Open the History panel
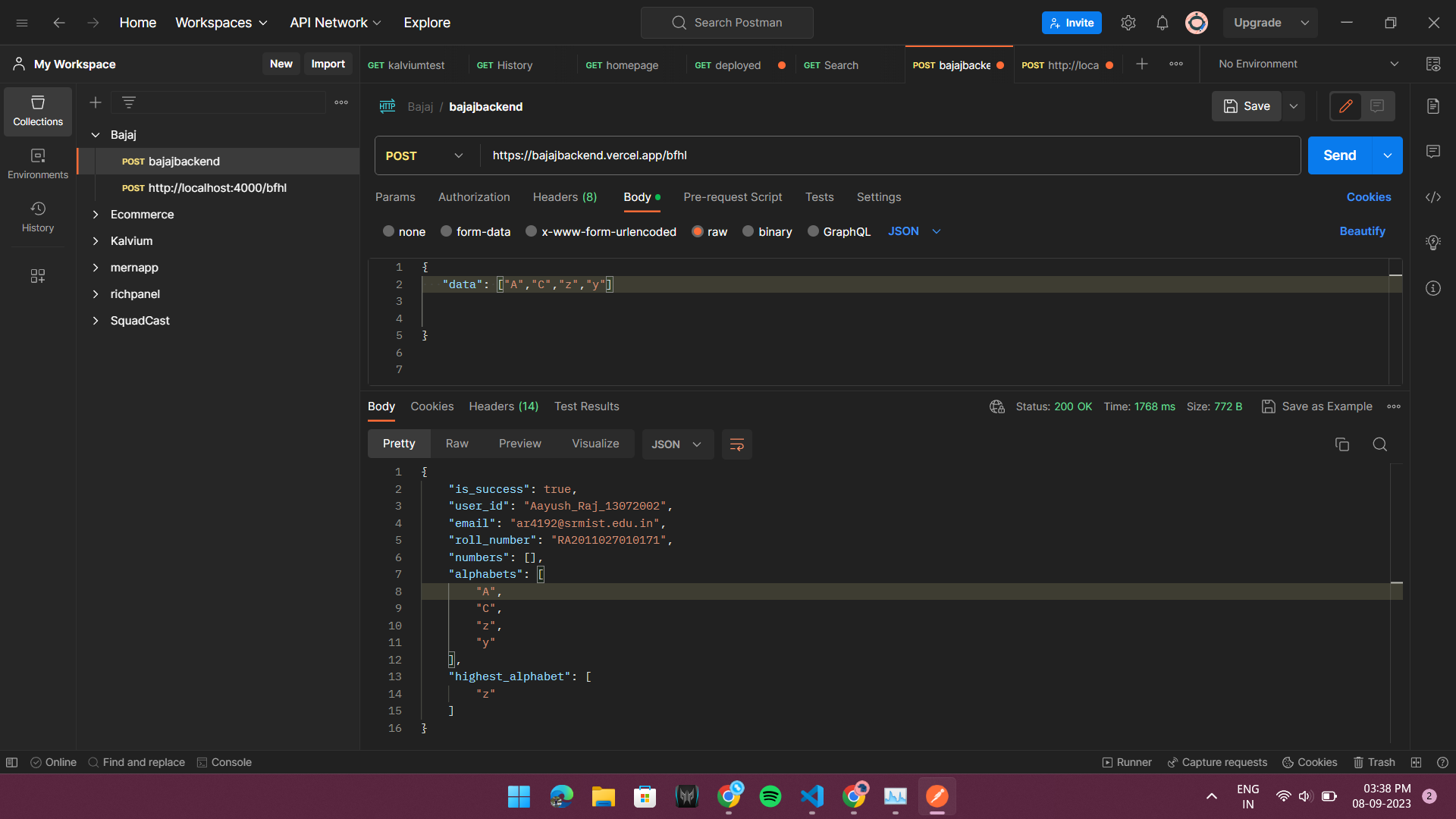This screenshot has height=819, width=1456. click(37, 217)
